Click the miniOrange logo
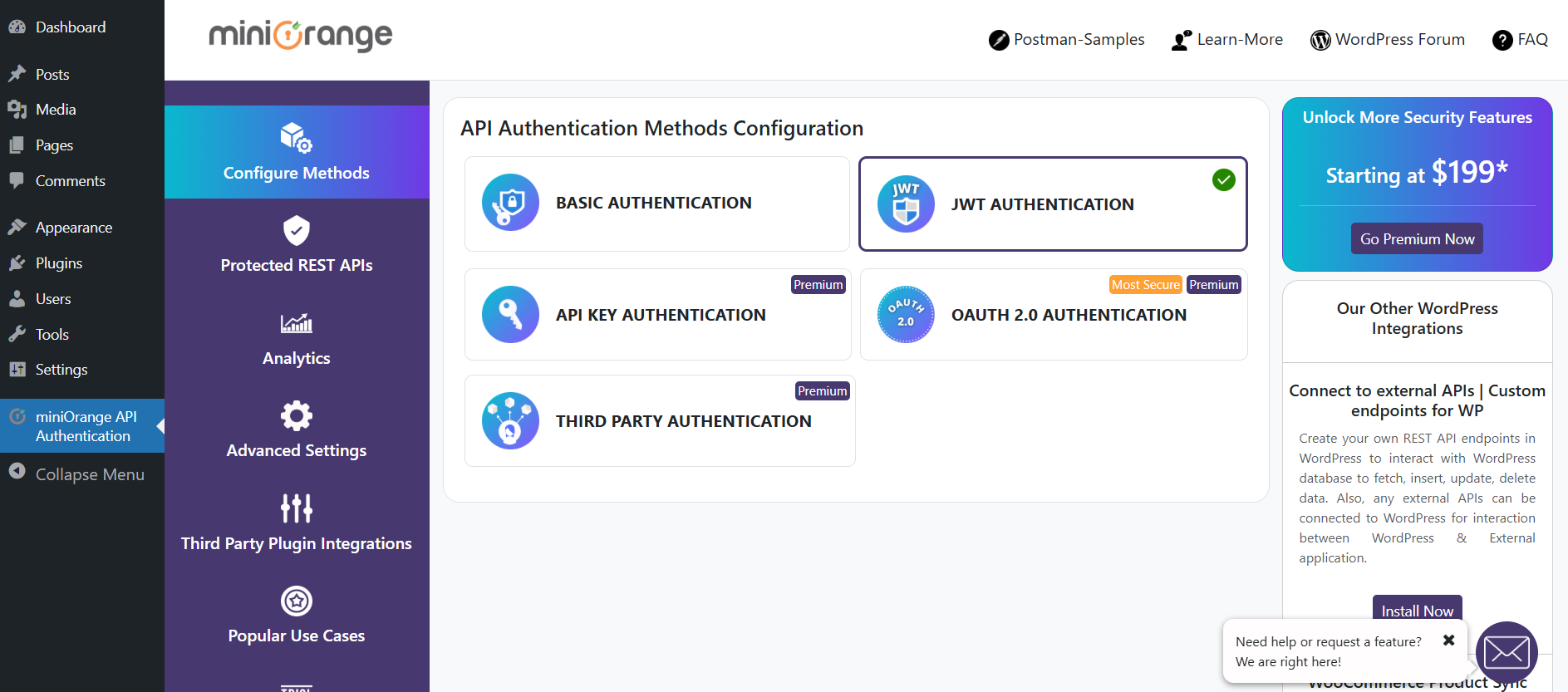 click(300, 35)
